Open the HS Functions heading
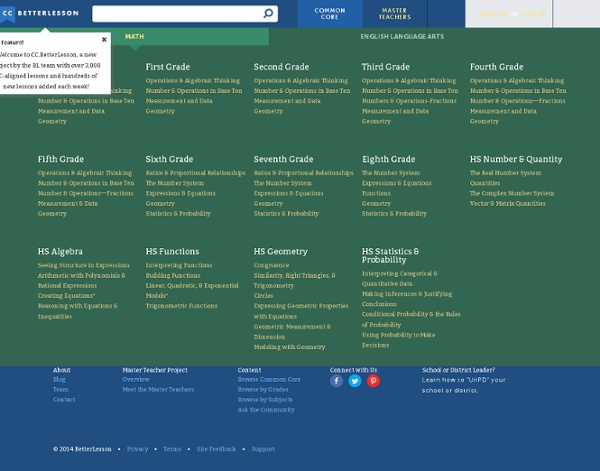This screenshot has width=600, height=471. tap(172, 251)
